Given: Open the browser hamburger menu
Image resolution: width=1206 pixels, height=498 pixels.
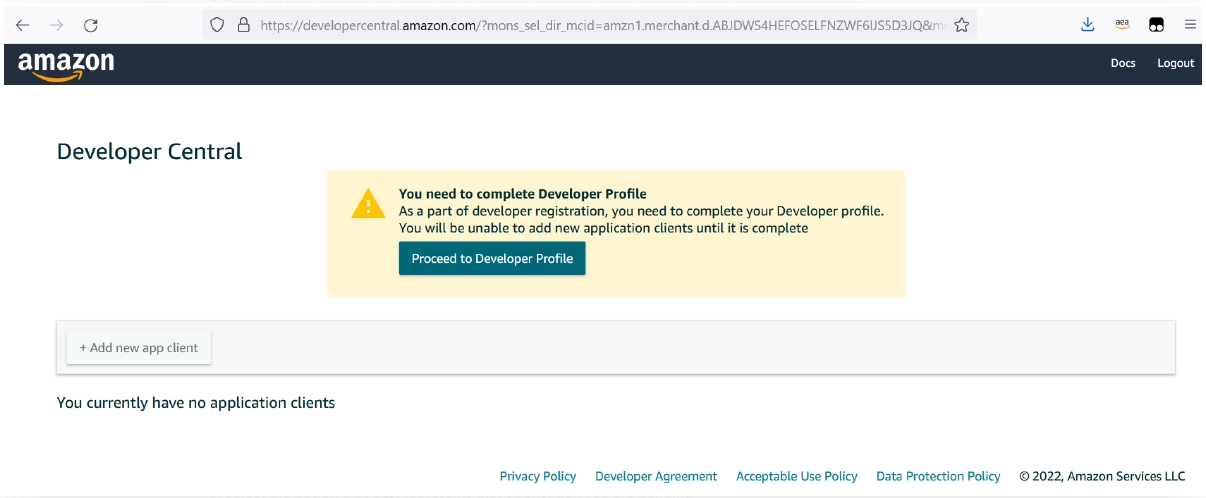Looking at the screenshot, I should click(x=1190, y=25).
